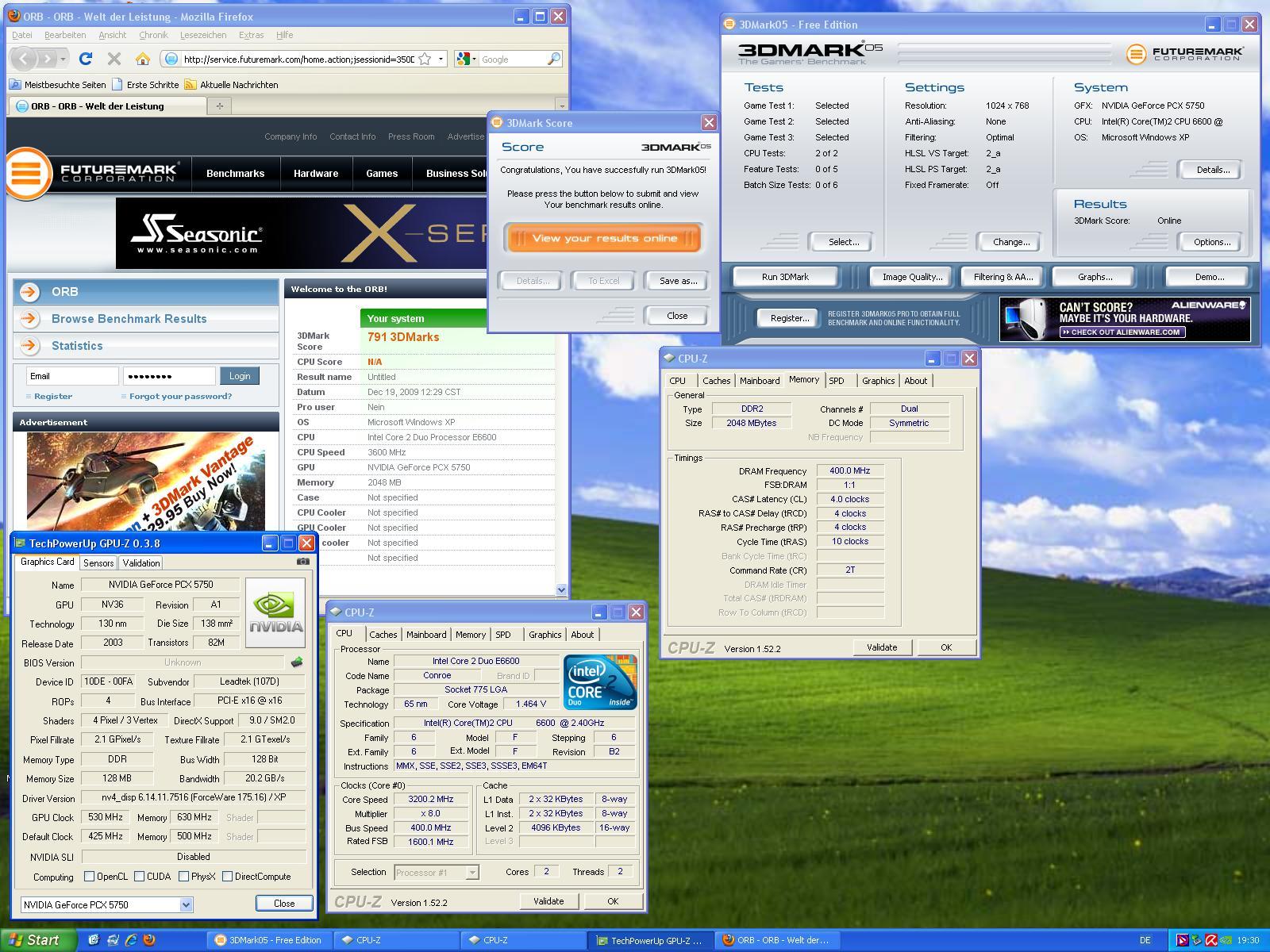Image resolution: width=1270 pixels, height=952 pixels.
Task: Click the show desktop quick launch icon
Action: click(94, 940)
